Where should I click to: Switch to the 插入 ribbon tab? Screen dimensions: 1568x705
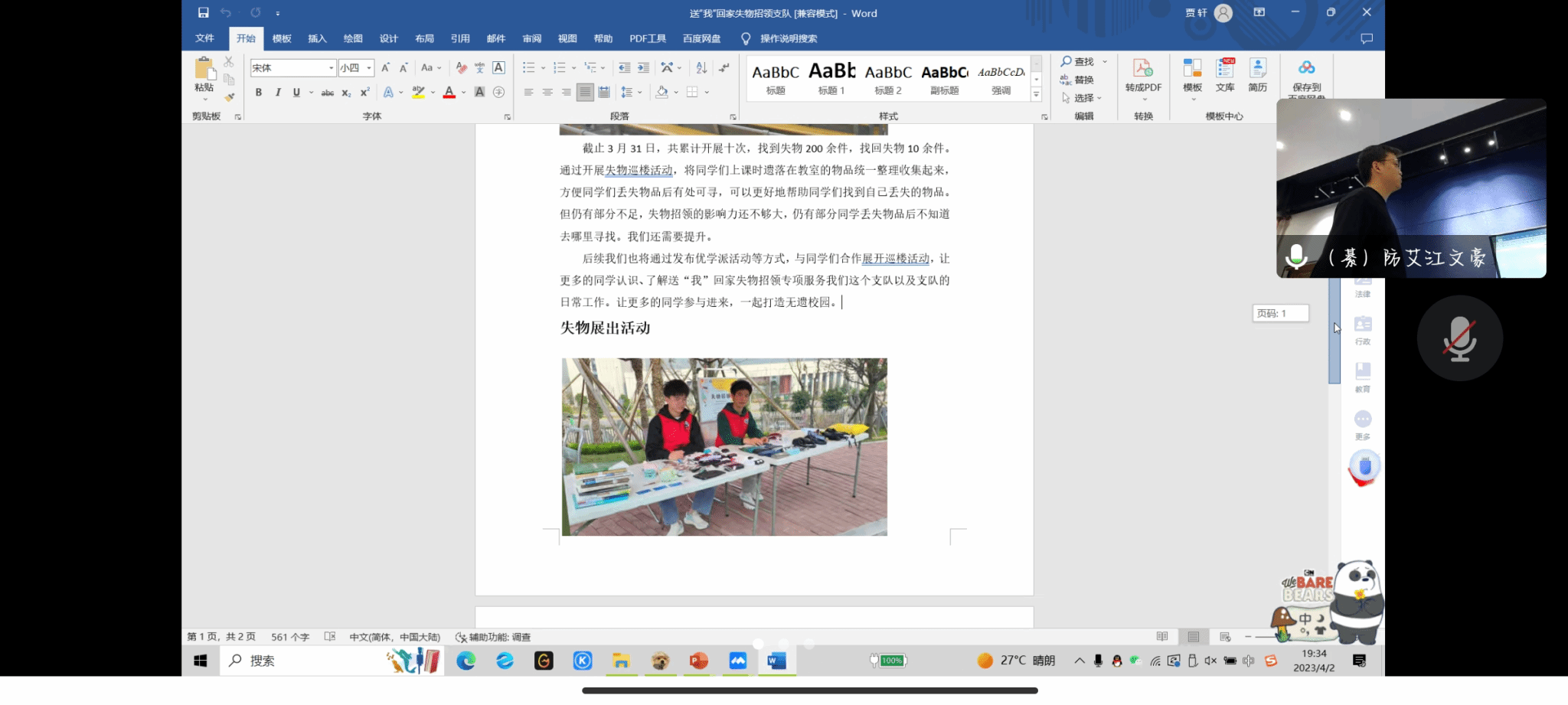(317, 39)
